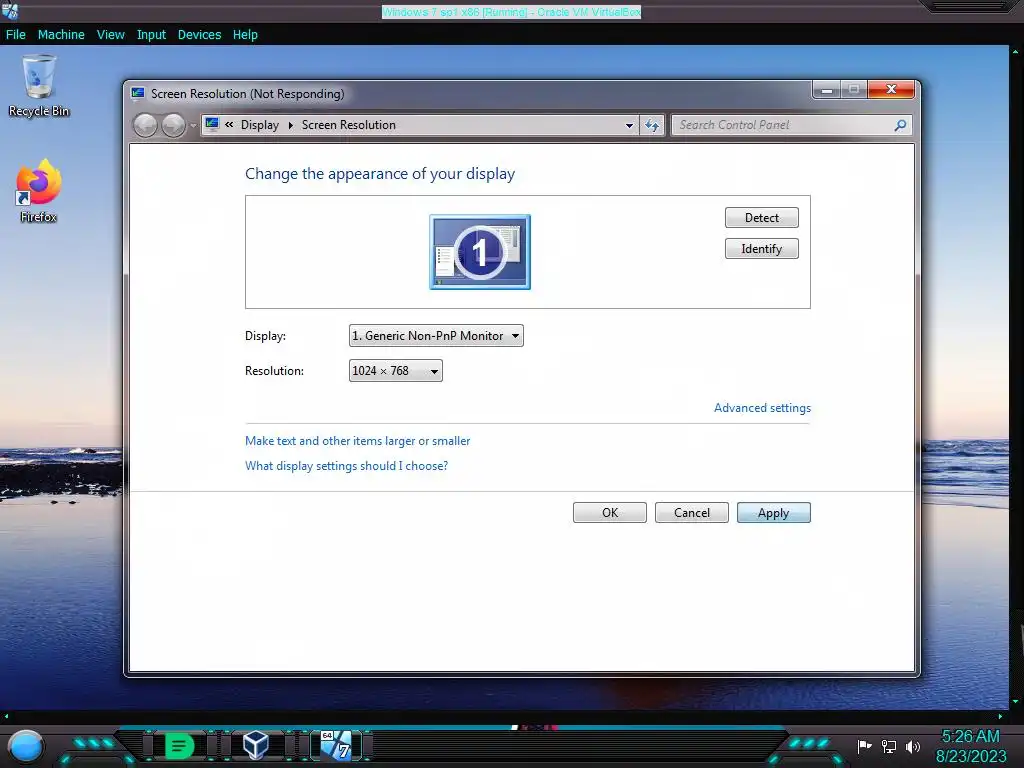The height and width of the screenshot is (768, 1024).
Task: Click Display in the breadcrumb path
Action: click(260, 125)
